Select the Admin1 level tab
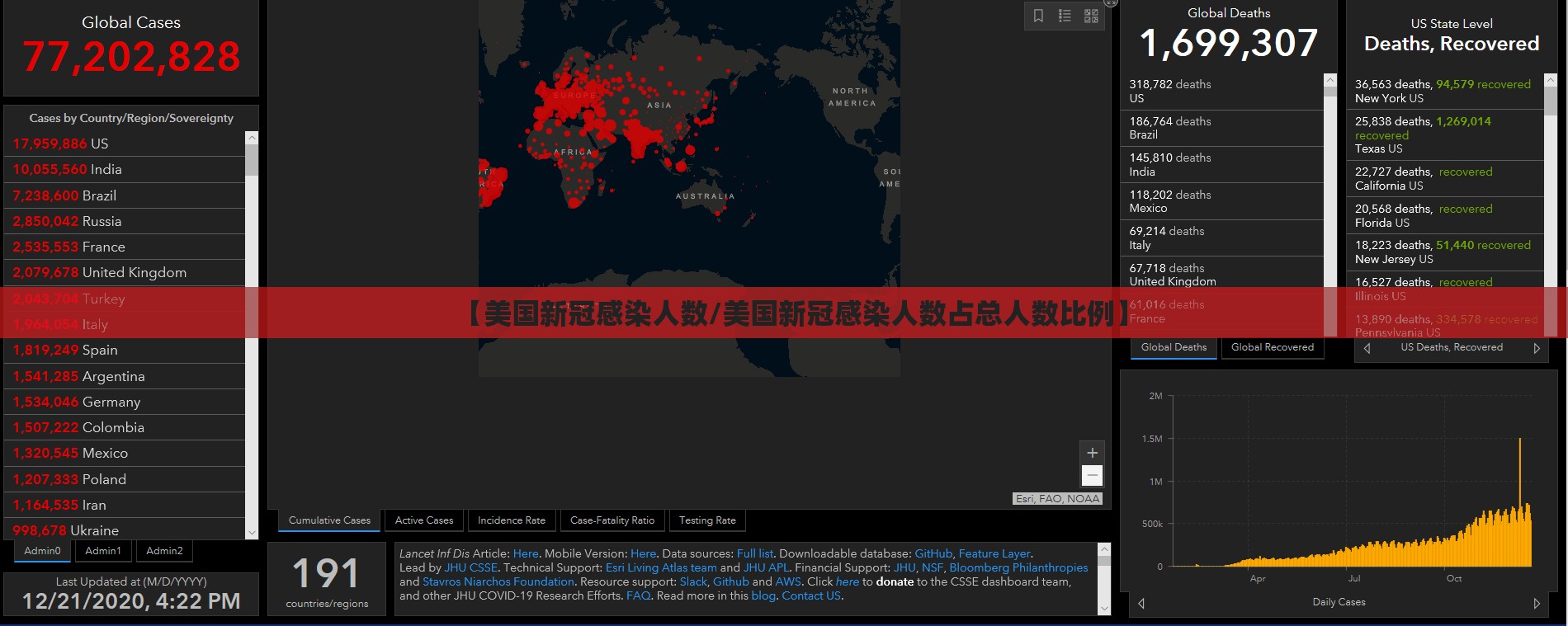The image size is (1568, 626). pyautogui.click(x=103, y=551)
